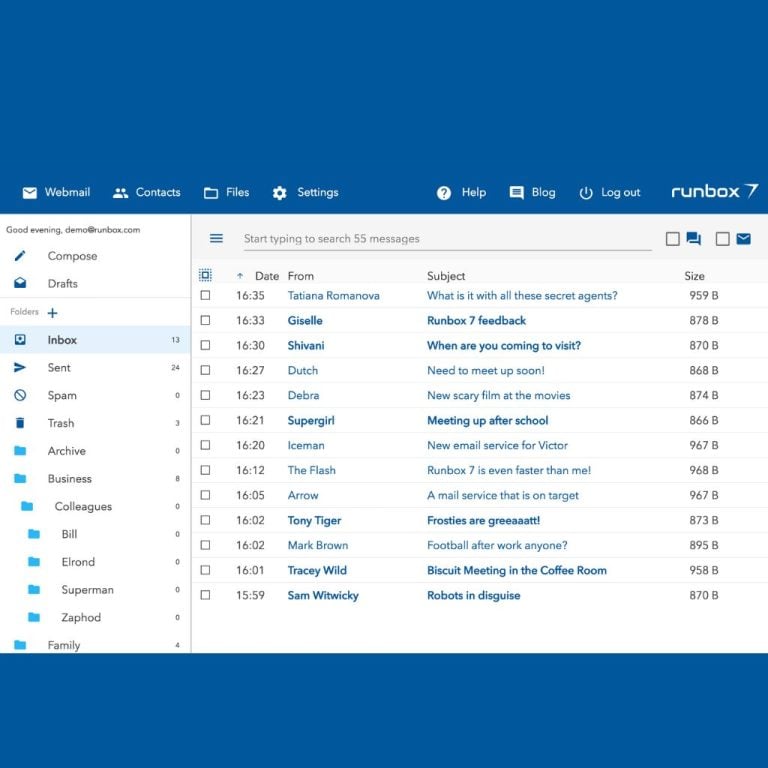Click the Spam blocked-circle icon

click(20, 395)
